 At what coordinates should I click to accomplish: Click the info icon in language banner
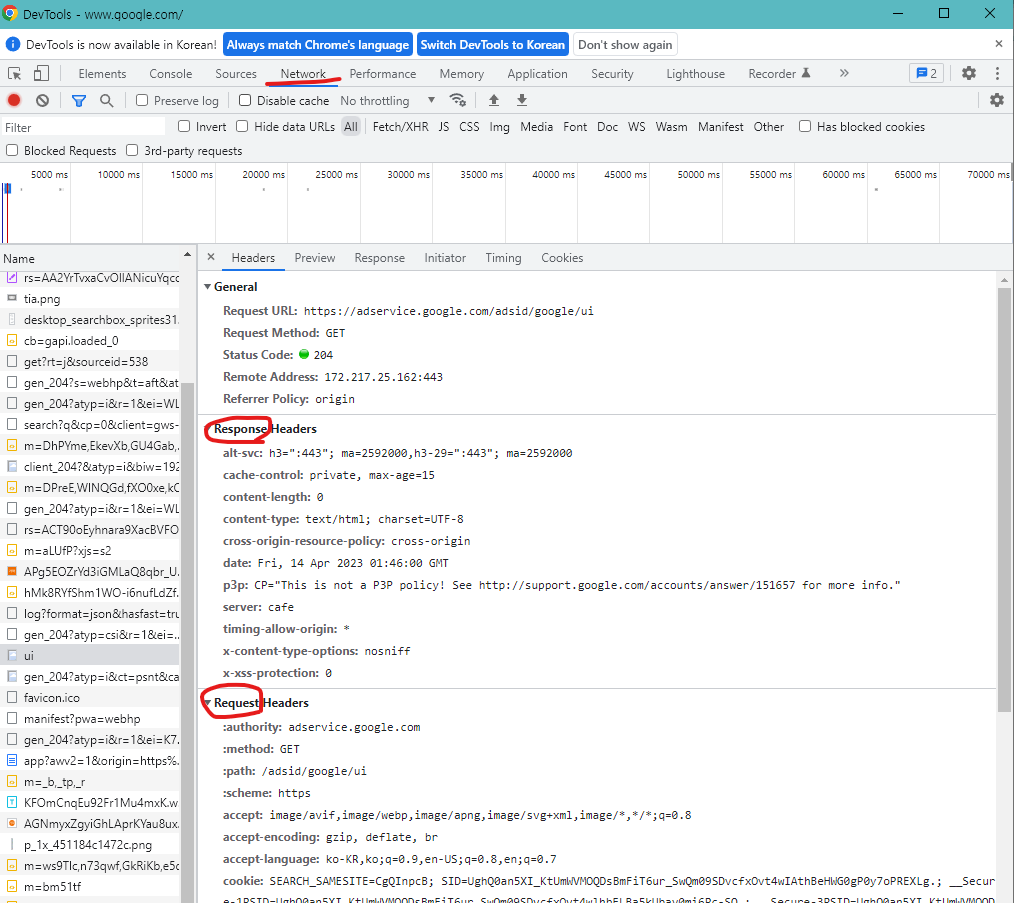(12, 45)
